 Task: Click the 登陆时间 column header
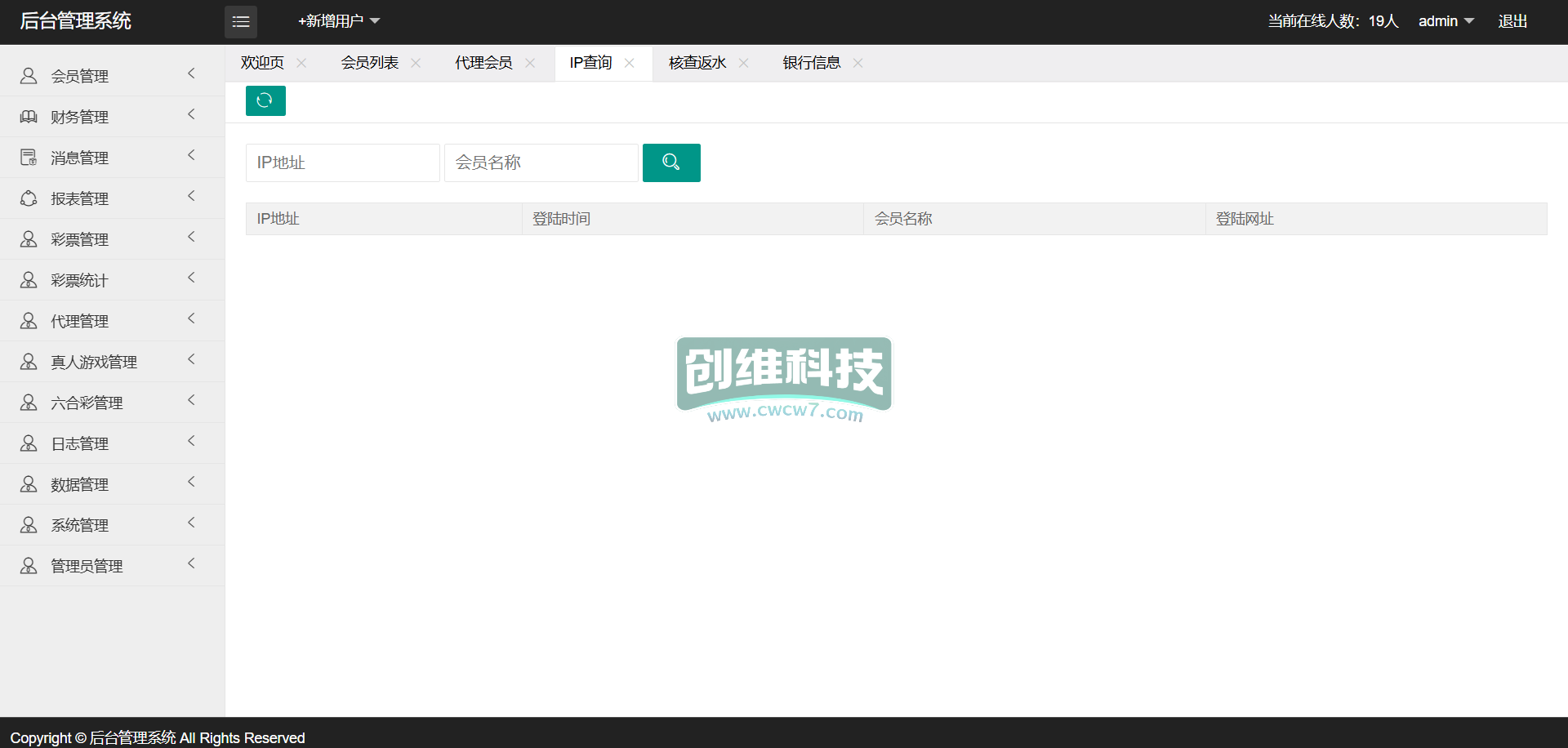coord(693,219)
